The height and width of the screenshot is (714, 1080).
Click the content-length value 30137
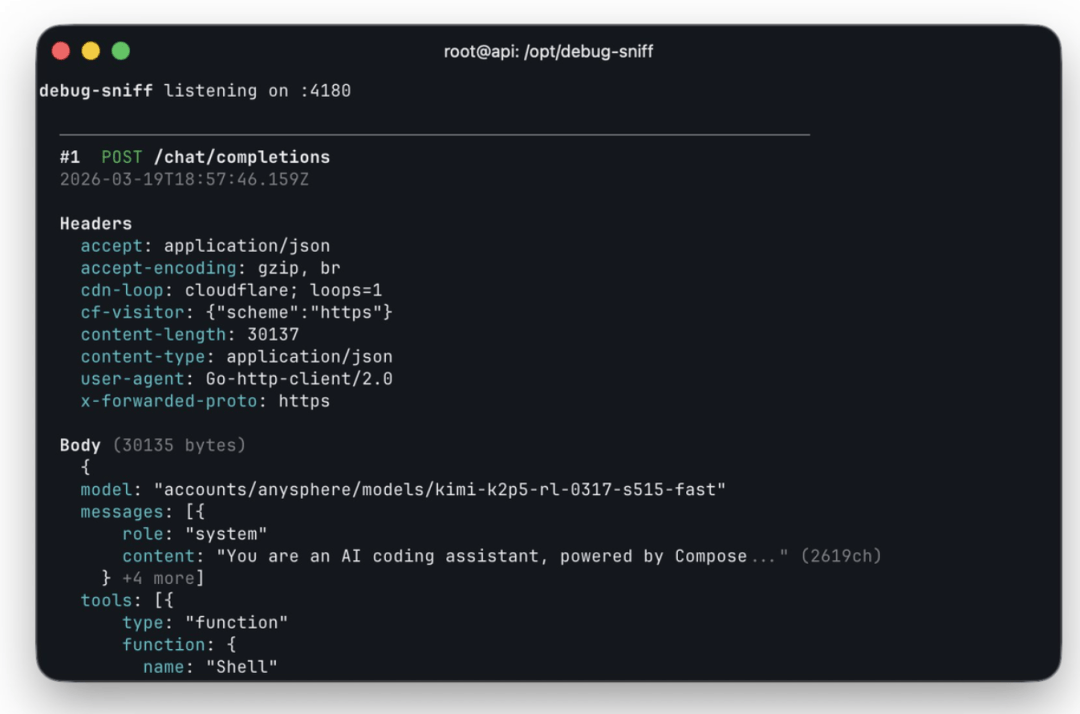273,335
